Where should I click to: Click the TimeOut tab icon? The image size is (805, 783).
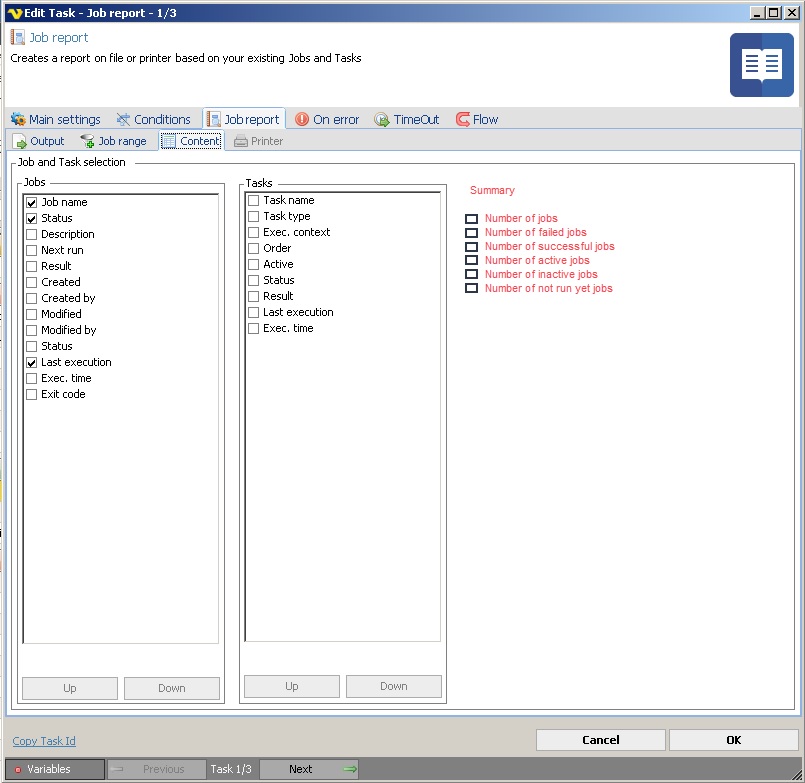(x=382, y=119)
